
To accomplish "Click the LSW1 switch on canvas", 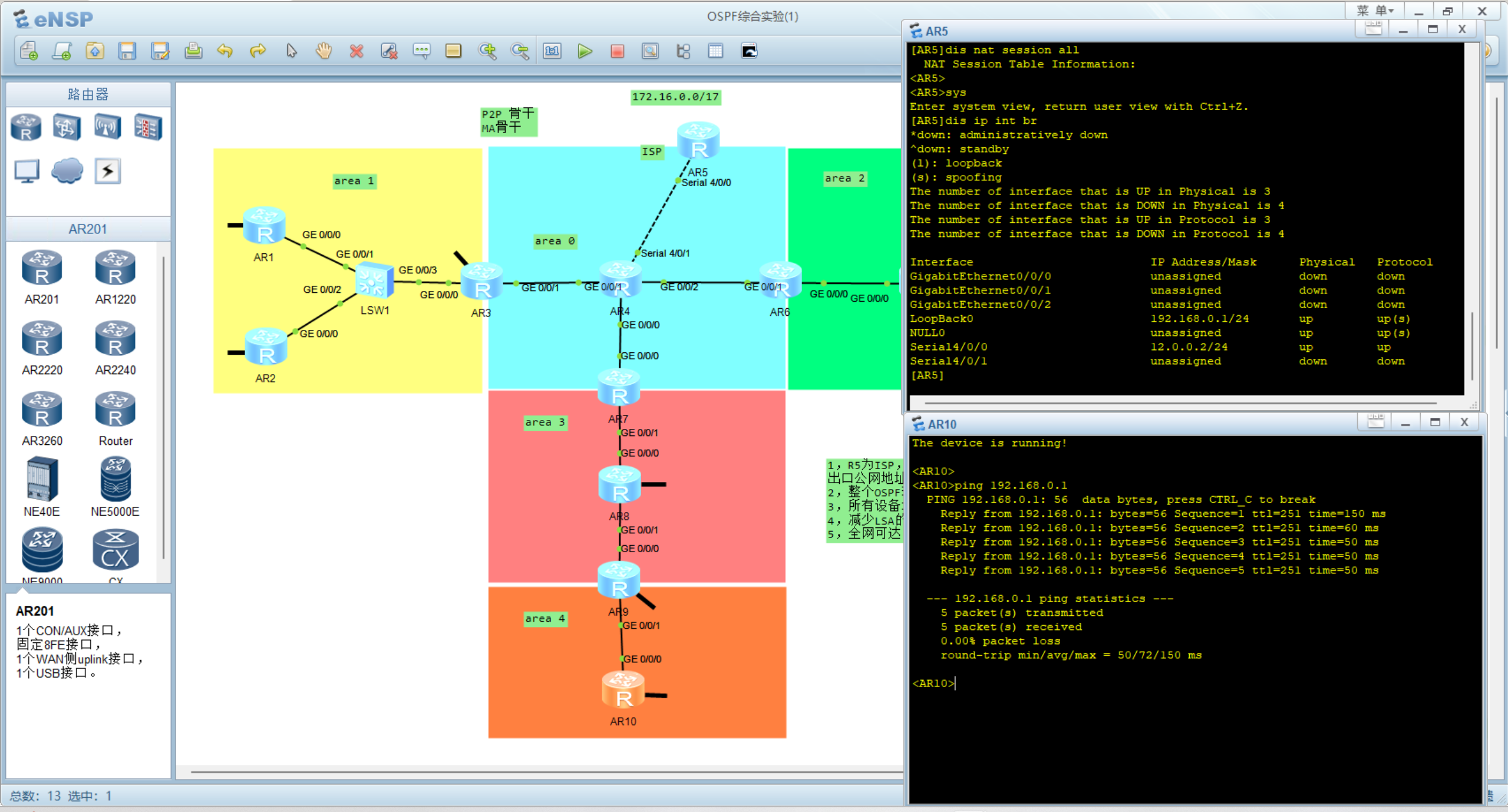I will pyautogui.click(x=374, y=281).
